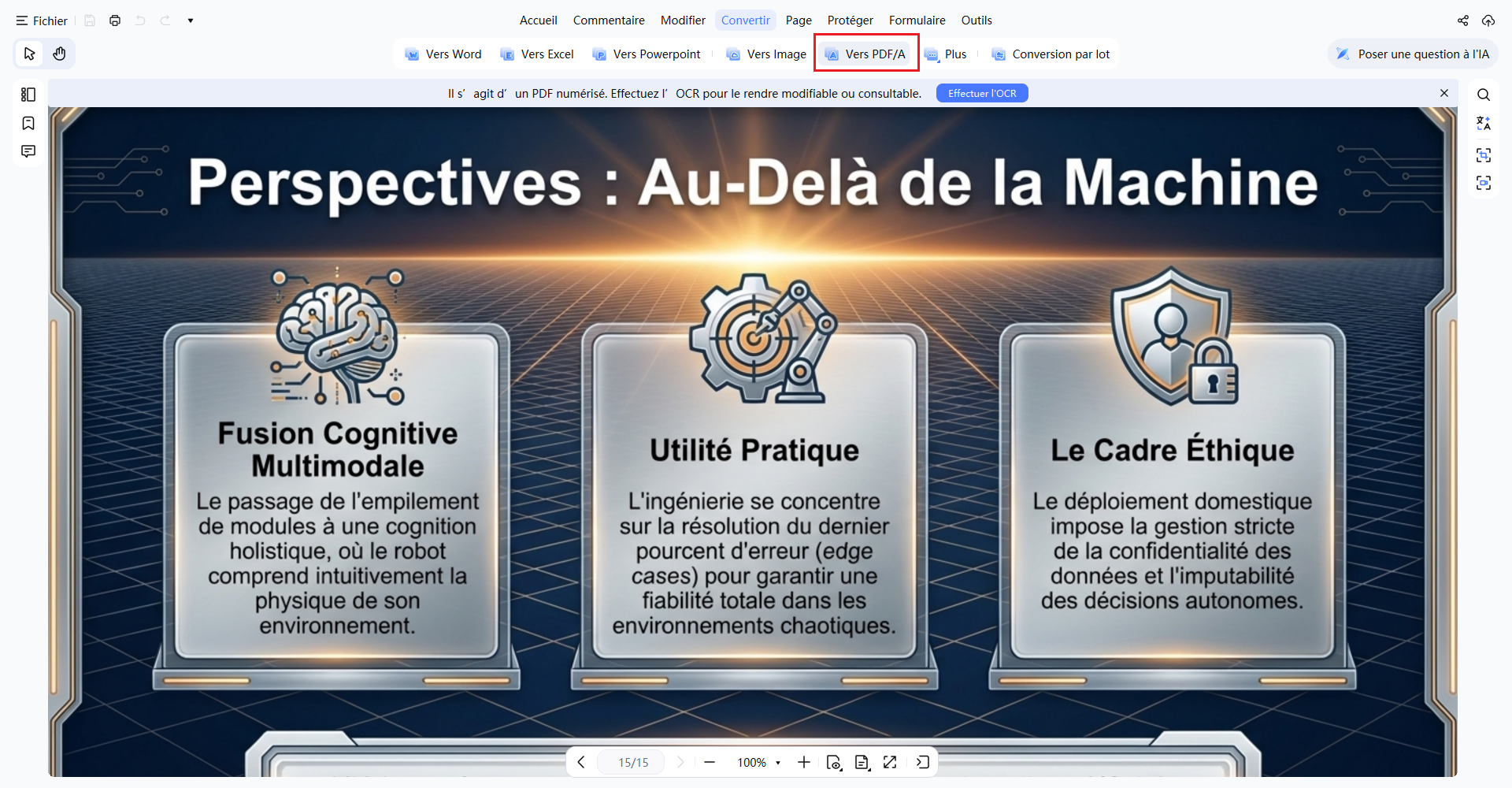Viewport: 1512px width, 788px height.
Task: Zoom out with the minus button
Action: [x=710, y=762]
